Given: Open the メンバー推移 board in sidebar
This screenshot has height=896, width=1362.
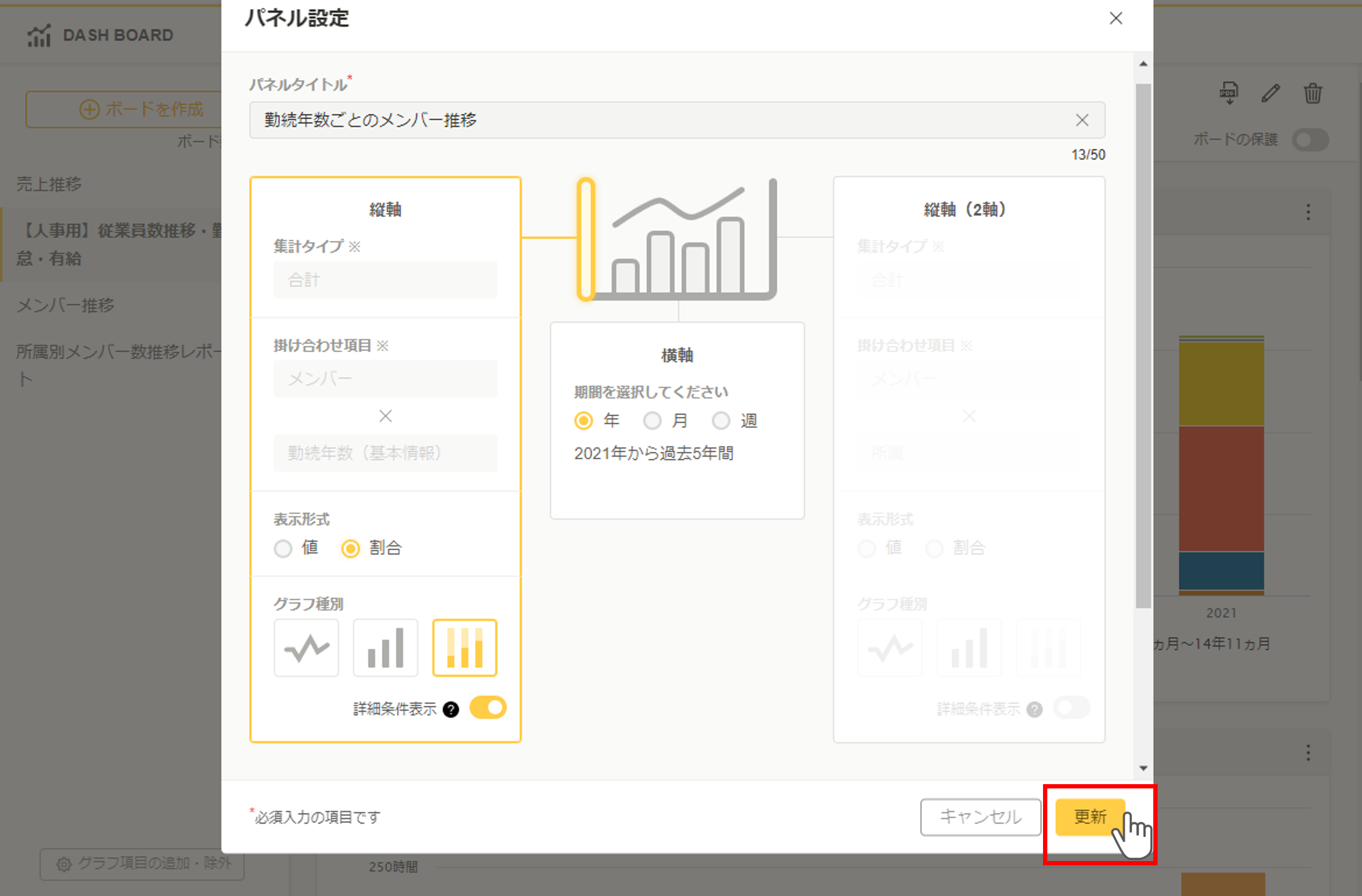Looking at the screenshot, I should [66, 305].
